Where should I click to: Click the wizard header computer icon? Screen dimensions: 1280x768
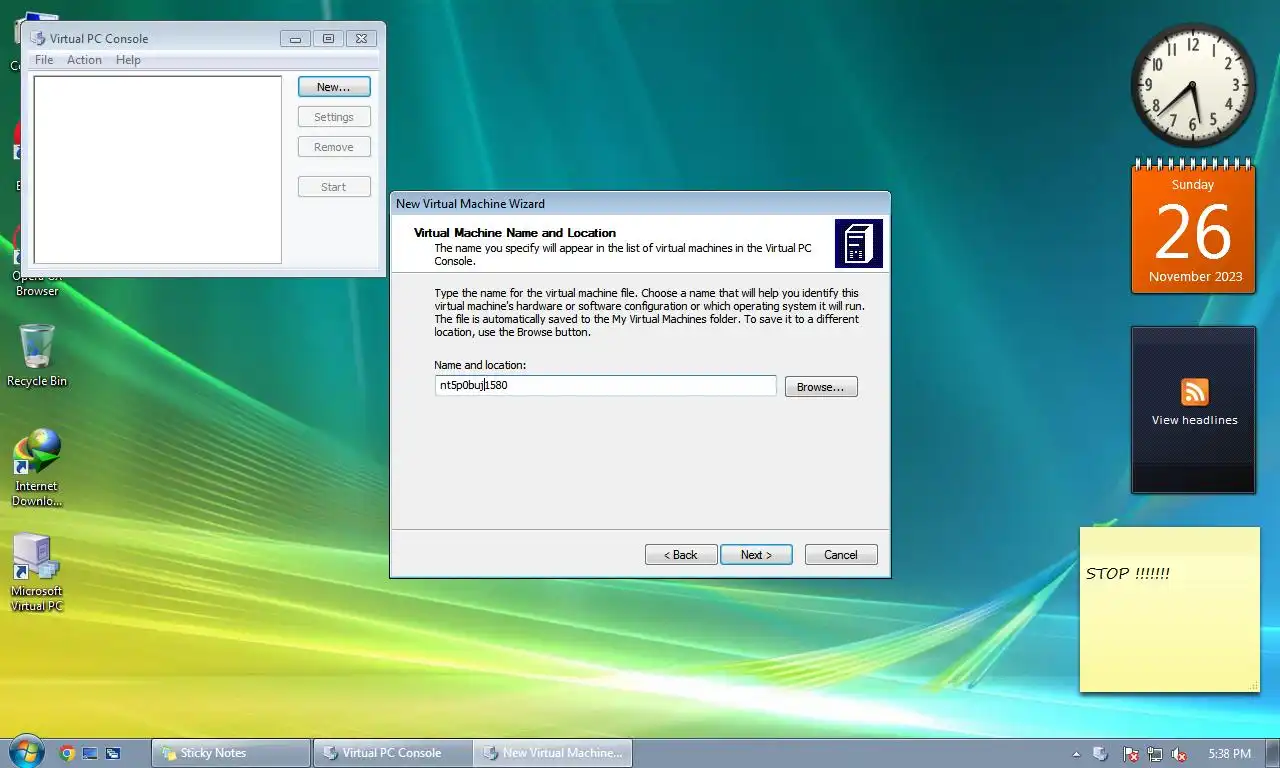pos(858,243)
